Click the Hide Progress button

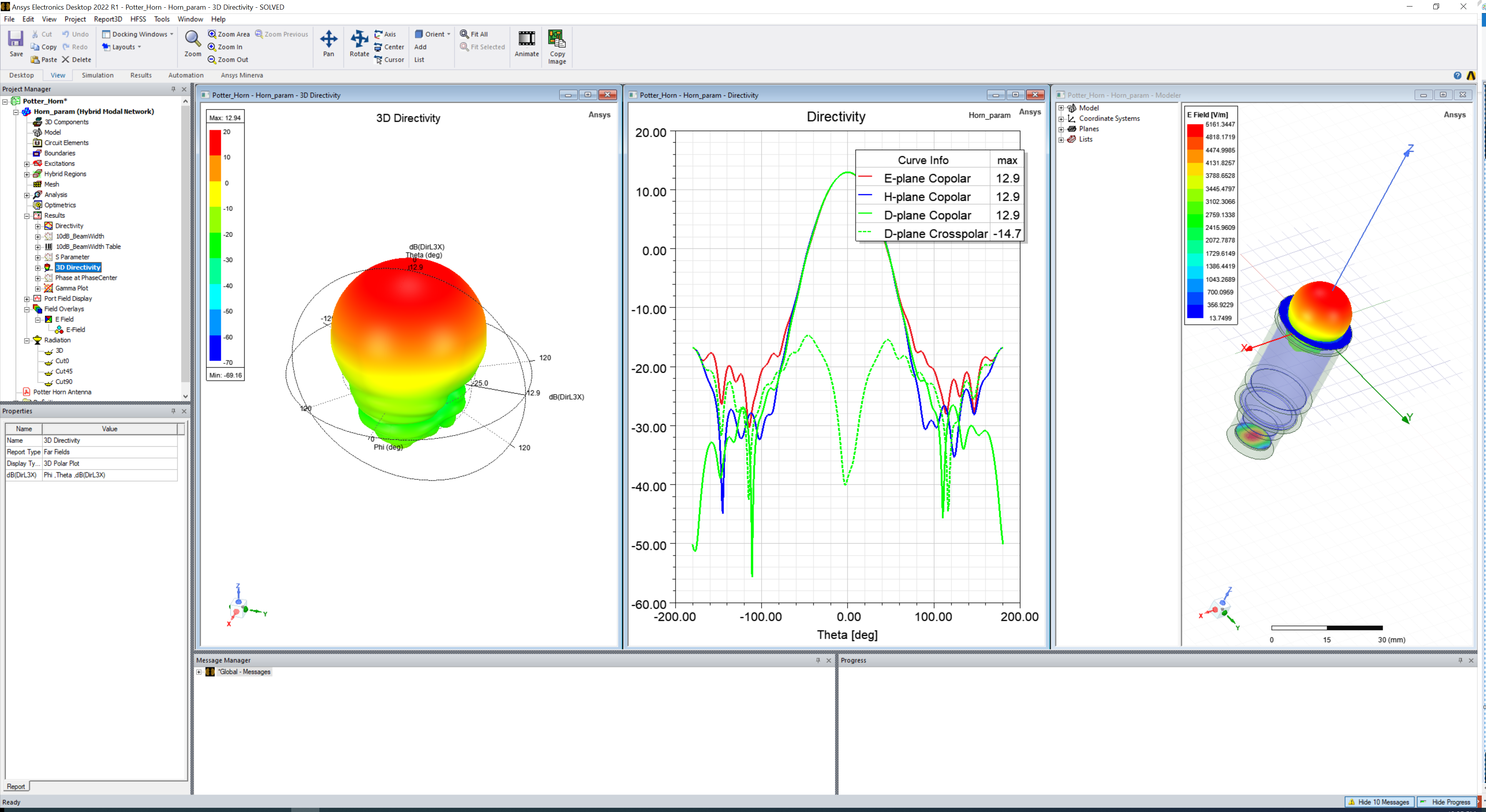click(1446, 802)
